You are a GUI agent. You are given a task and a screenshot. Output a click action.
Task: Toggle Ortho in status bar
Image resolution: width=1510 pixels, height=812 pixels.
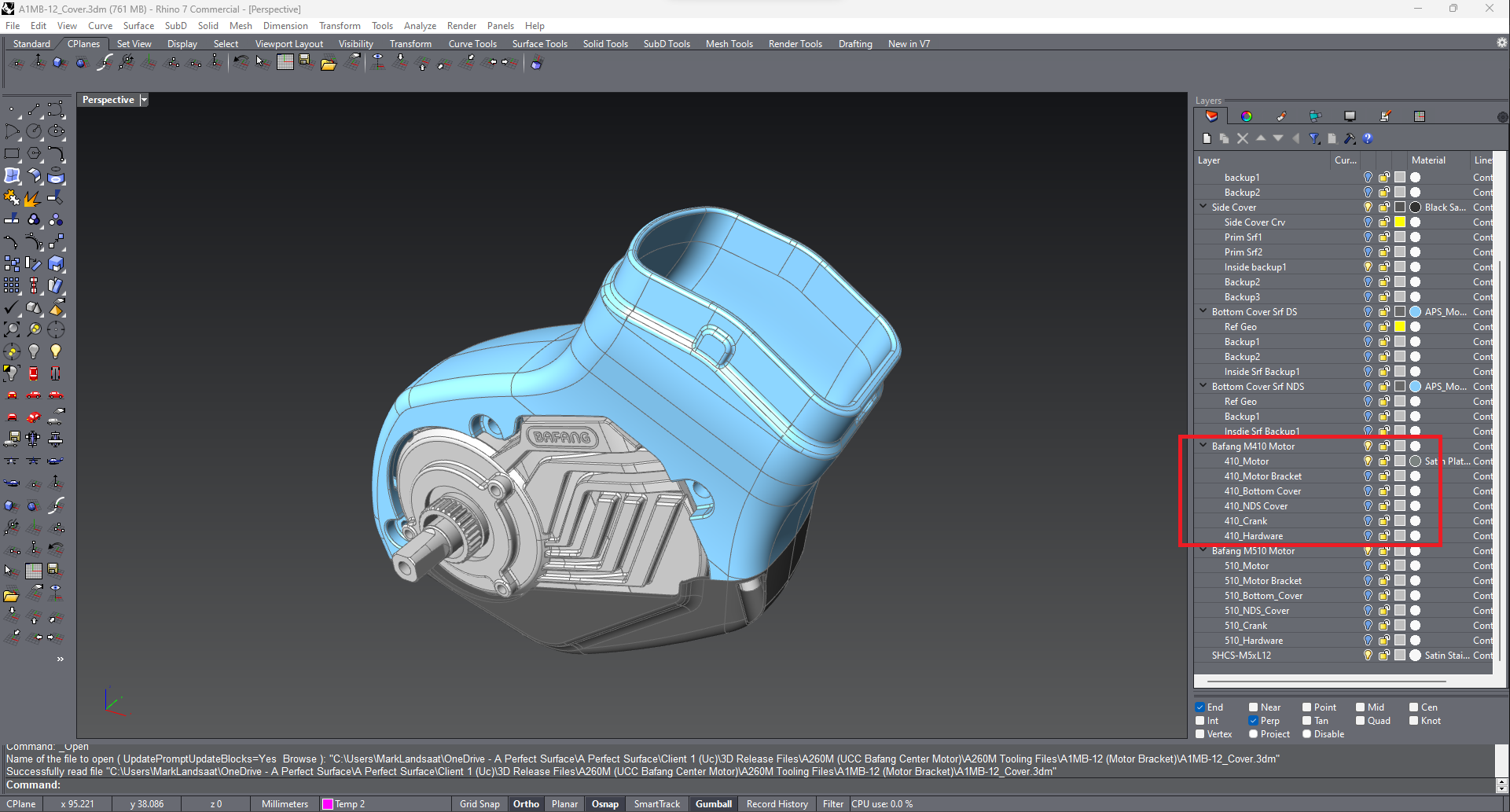(526, 804)
